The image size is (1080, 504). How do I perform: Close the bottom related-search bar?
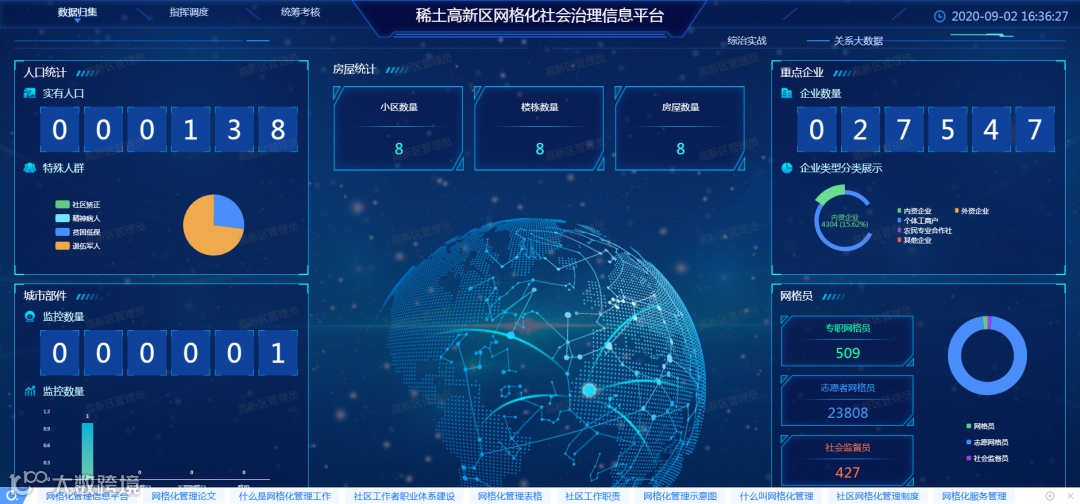pyautogui.click(x=1068, y=496)
